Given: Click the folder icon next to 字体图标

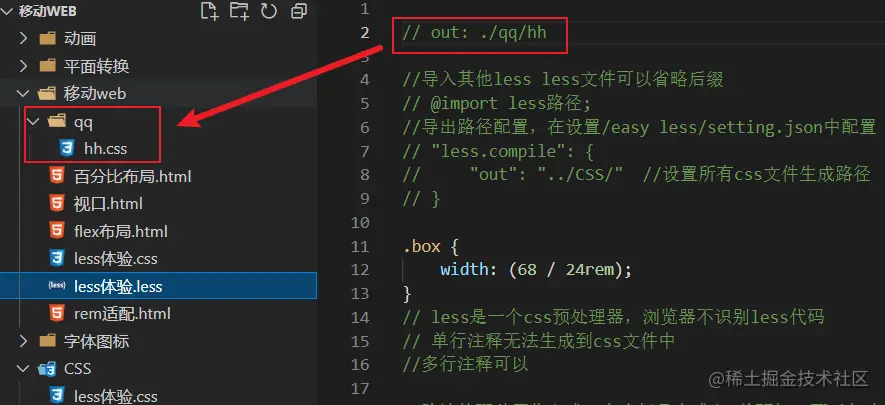Looking at the screenshot, I should pos(48,341).
